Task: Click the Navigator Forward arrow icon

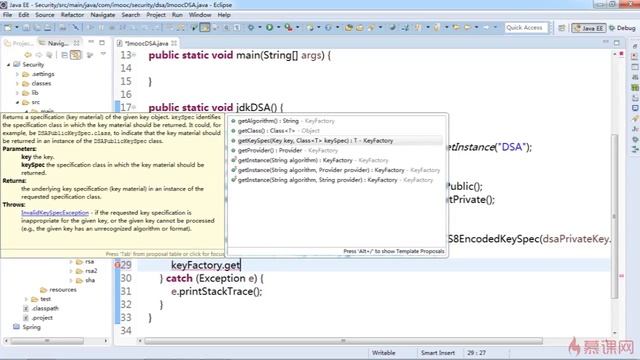Action: [x=39, y=55]
